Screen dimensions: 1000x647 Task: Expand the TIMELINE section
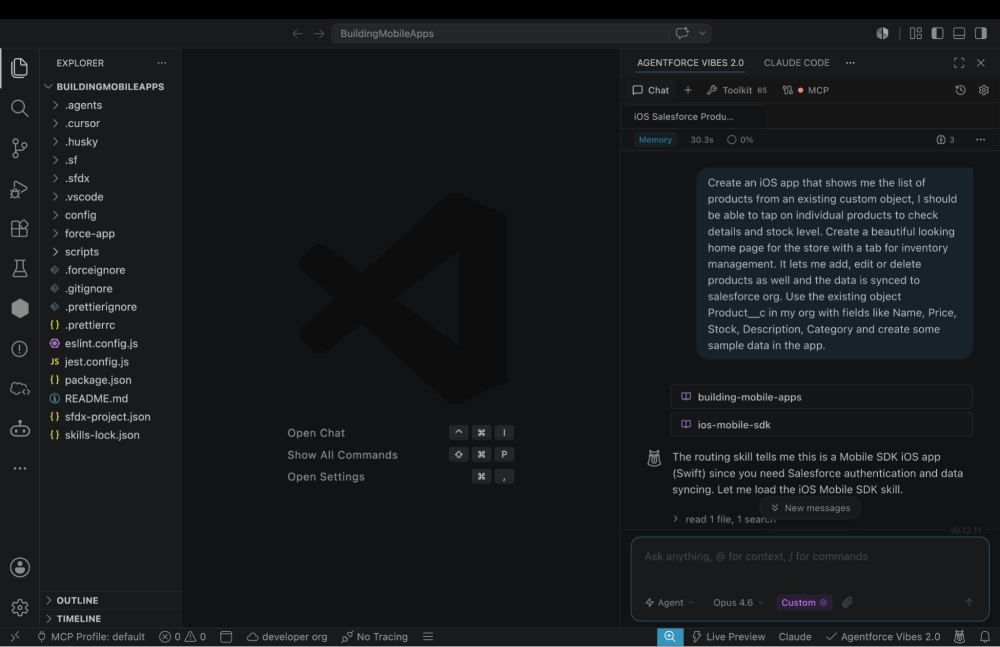click(x=78, y=619)
